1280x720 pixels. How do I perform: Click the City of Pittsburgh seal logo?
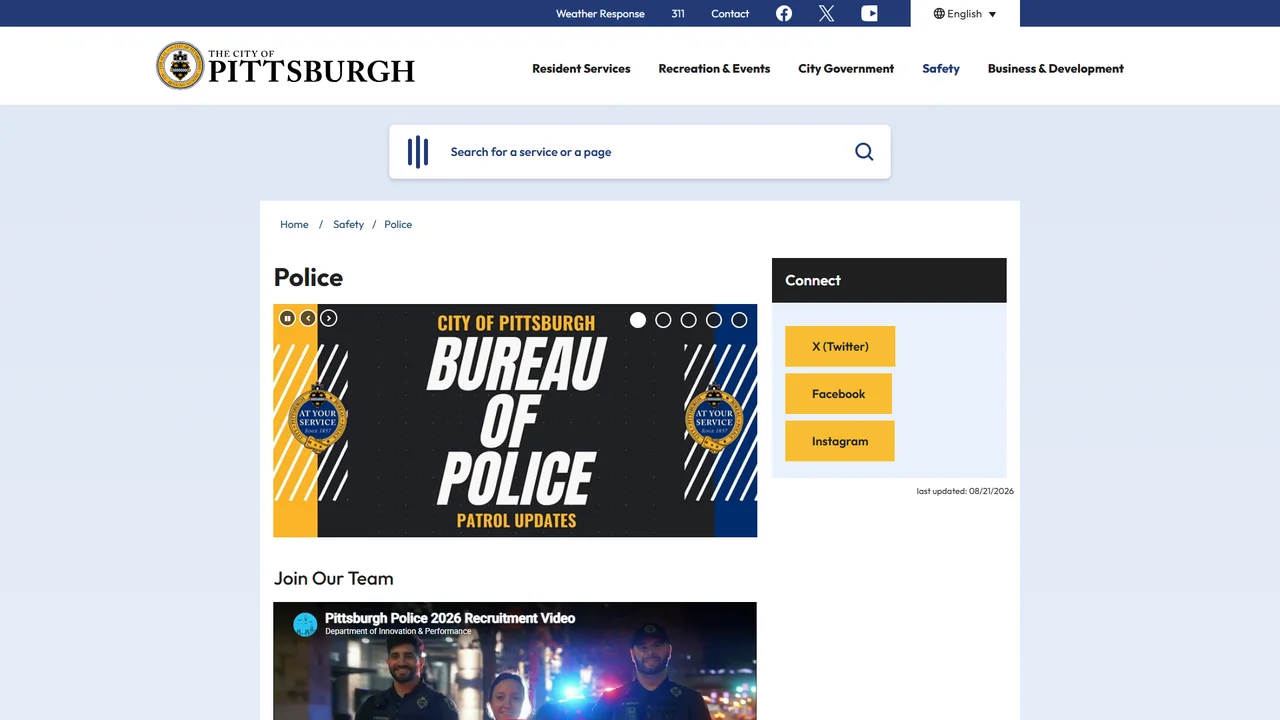point(180,66)
